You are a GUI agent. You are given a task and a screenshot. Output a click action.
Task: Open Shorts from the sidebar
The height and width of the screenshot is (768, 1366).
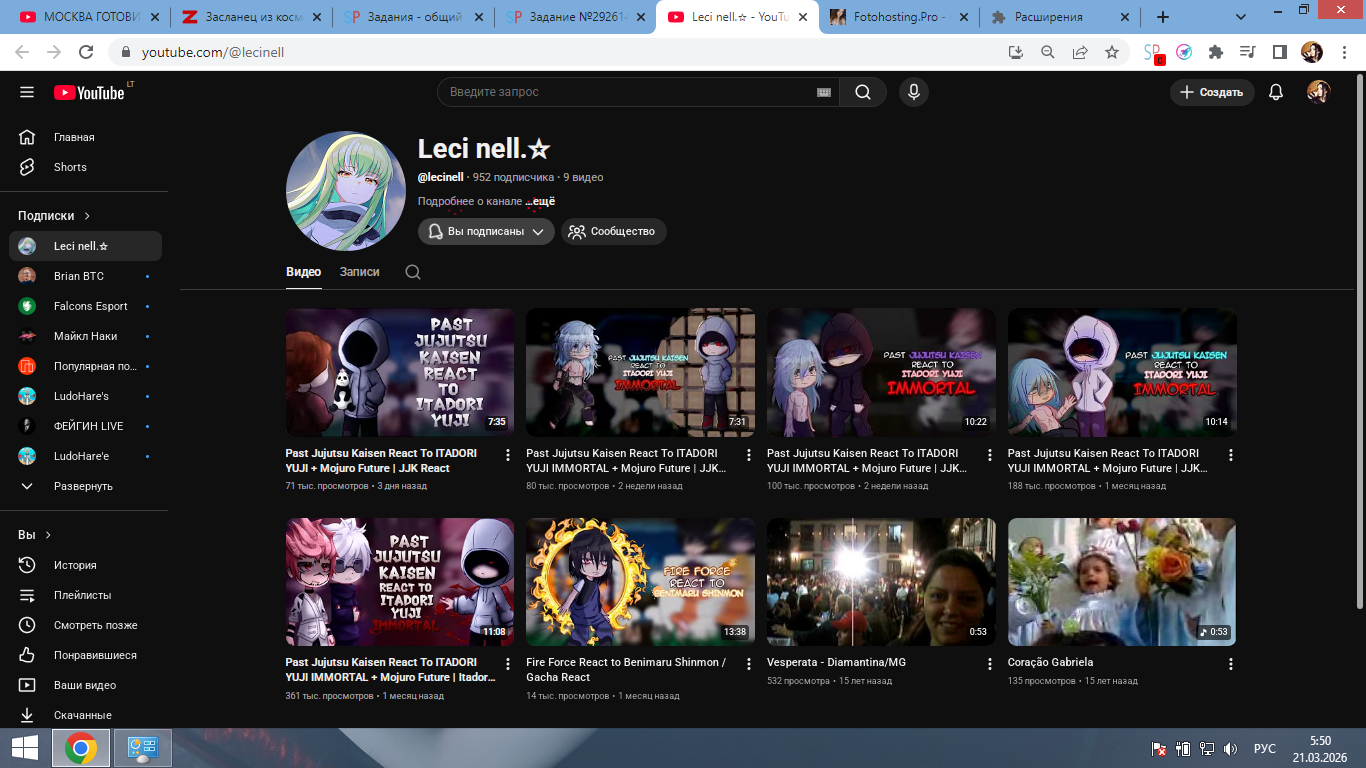pos(70,167)
